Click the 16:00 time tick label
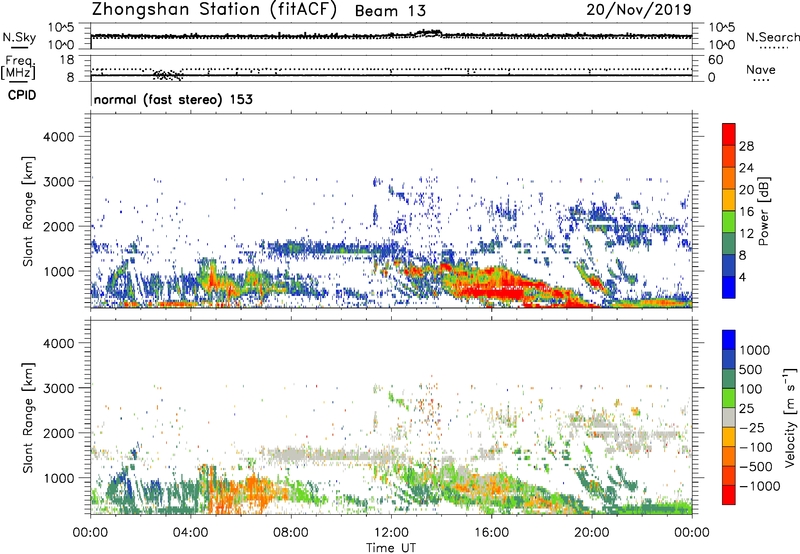The image size is (800, 554). [491, 533]
